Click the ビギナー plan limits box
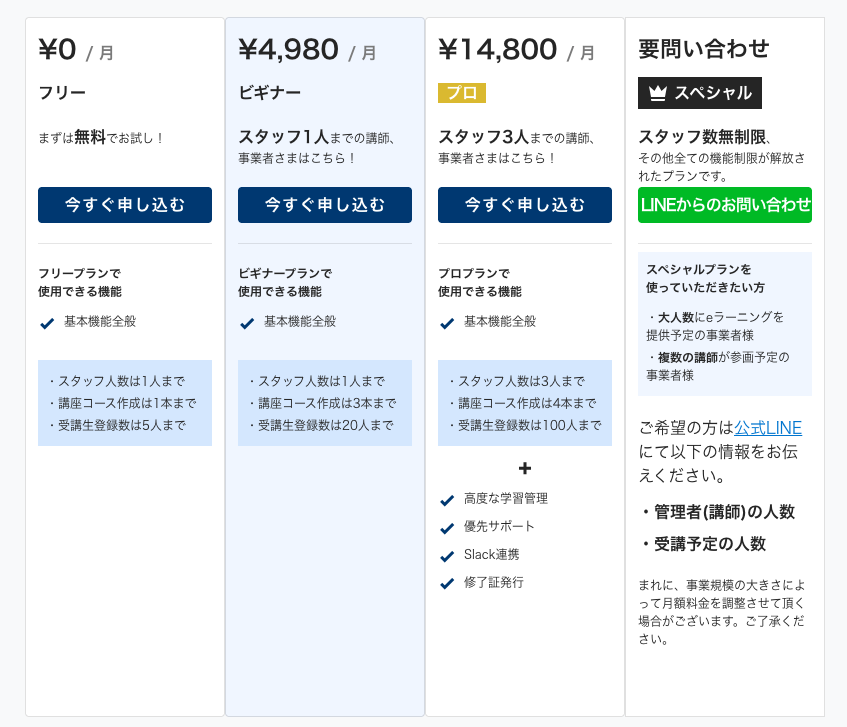Viewport: 847px width, 727px height. pos(325,403)
